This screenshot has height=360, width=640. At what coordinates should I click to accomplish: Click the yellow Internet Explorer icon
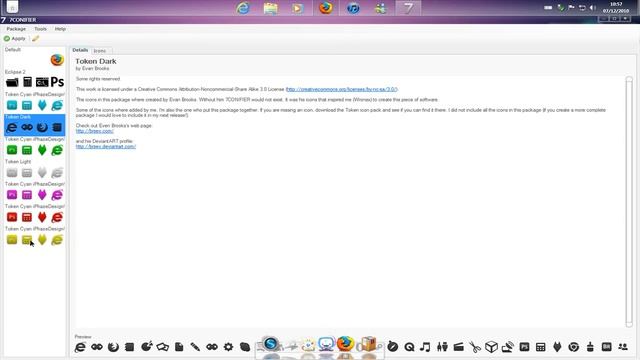coord(57,240)
